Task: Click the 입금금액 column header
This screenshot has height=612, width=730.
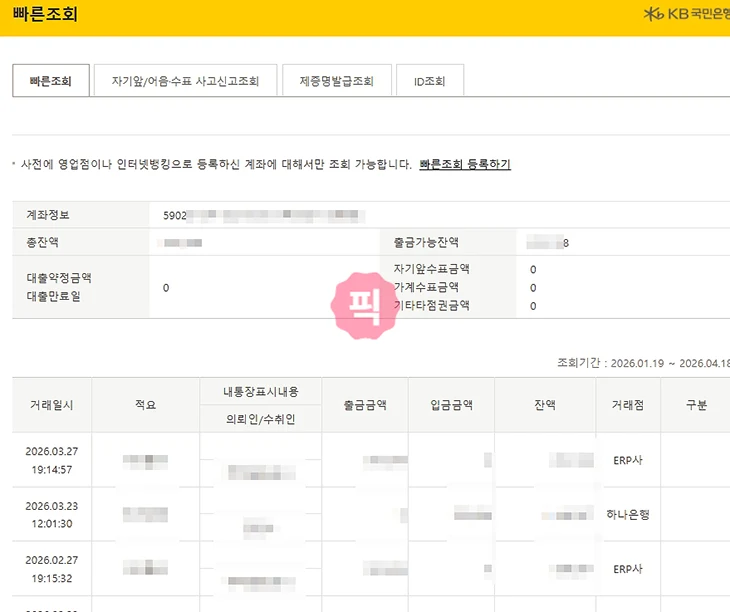Action: coord(452,405)
